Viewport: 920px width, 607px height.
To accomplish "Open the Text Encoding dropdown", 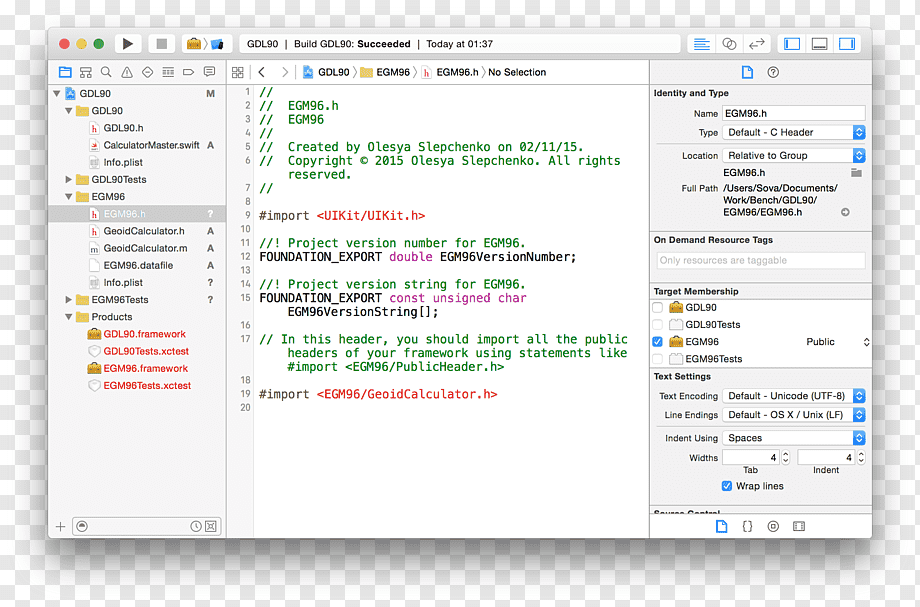I will (x=794, y=396).
